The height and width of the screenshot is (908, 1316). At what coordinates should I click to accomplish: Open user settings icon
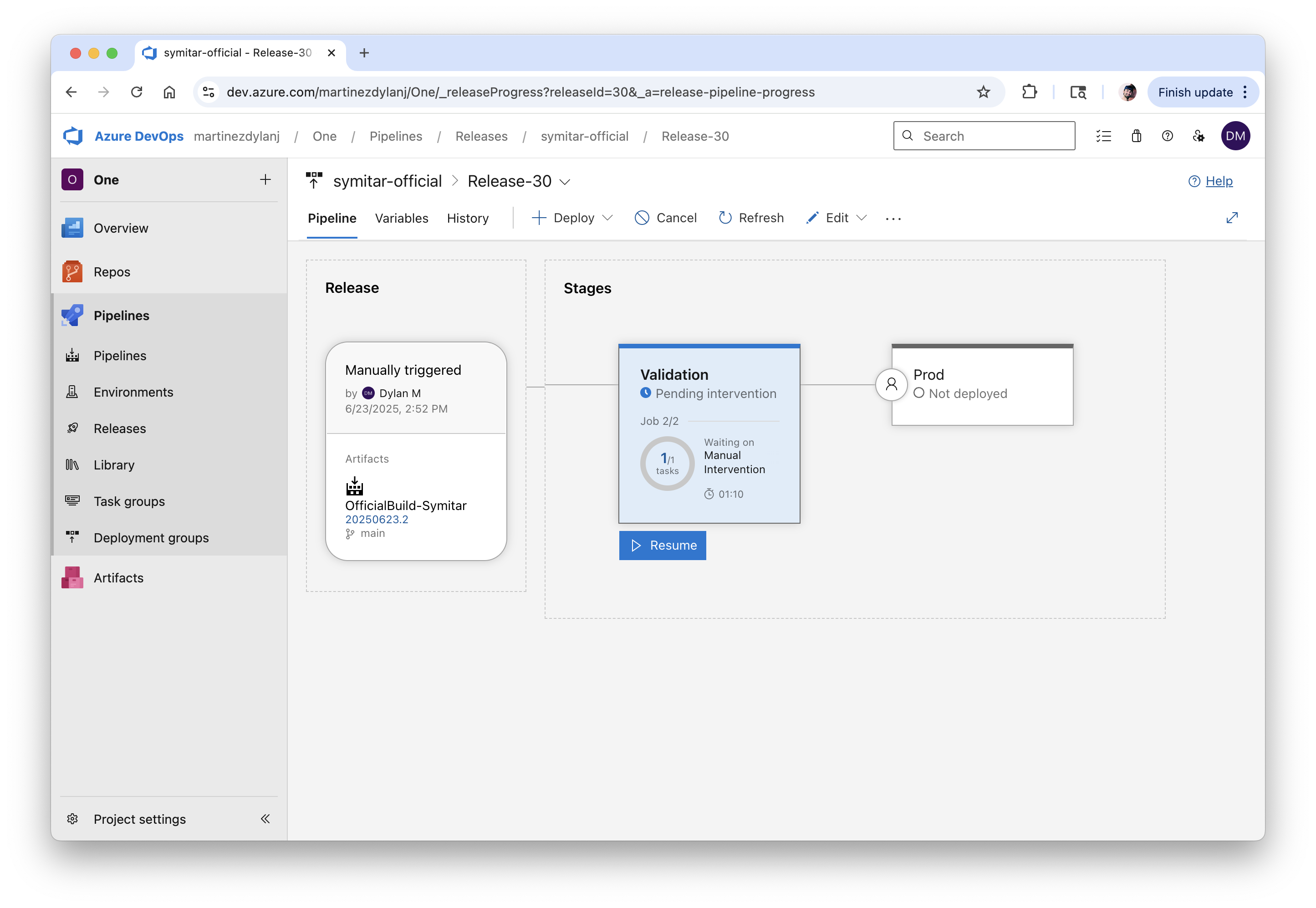pyautogui.click(x=1199, y=136)
